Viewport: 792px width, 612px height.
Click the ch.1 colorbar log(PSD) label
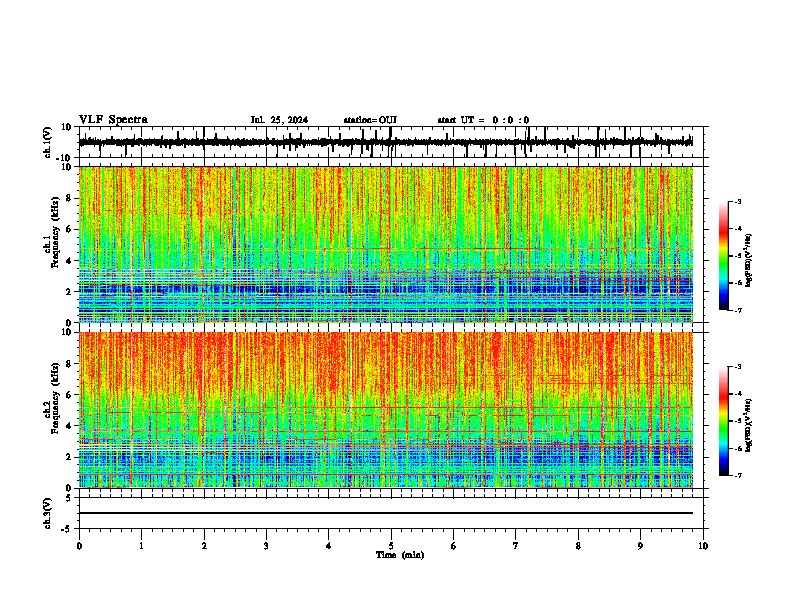(749, 260)
